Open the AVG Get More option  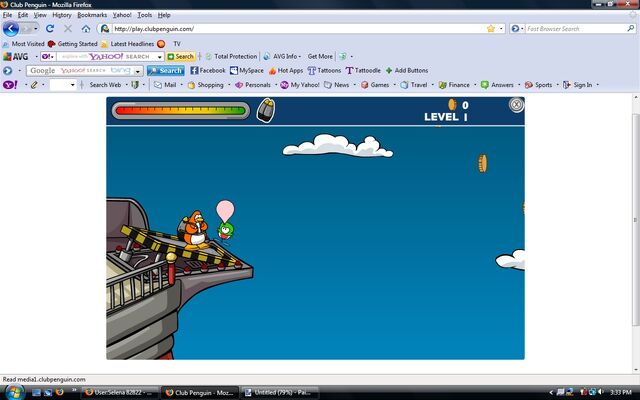[x=320, y=56]
